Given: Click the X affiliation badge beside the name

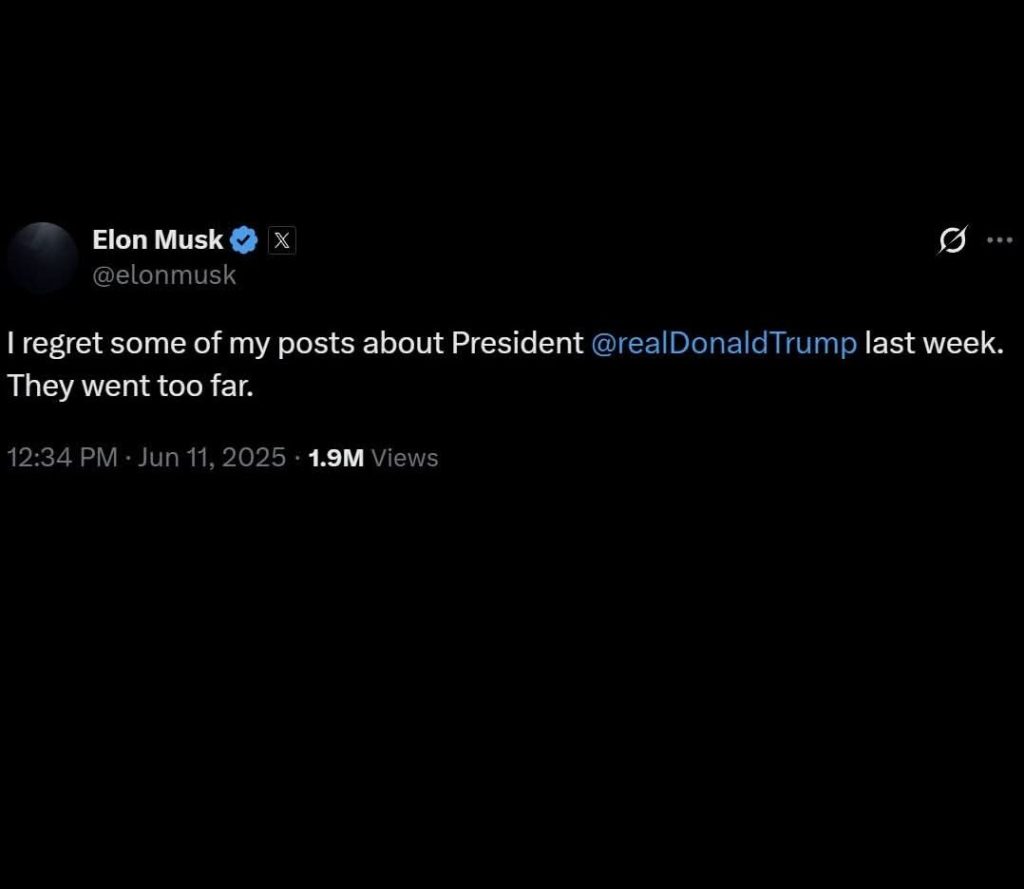Looking at the screenshot, I should [282, 240].
